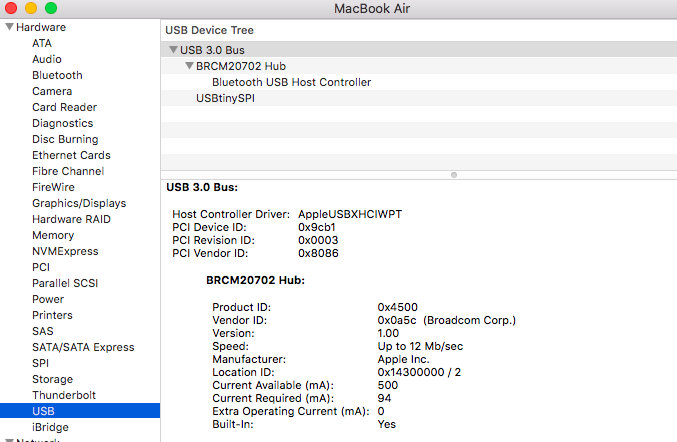Select the USBtinySPI device
The width and height of the screenshot is (677, 442).
coord(225,98)
